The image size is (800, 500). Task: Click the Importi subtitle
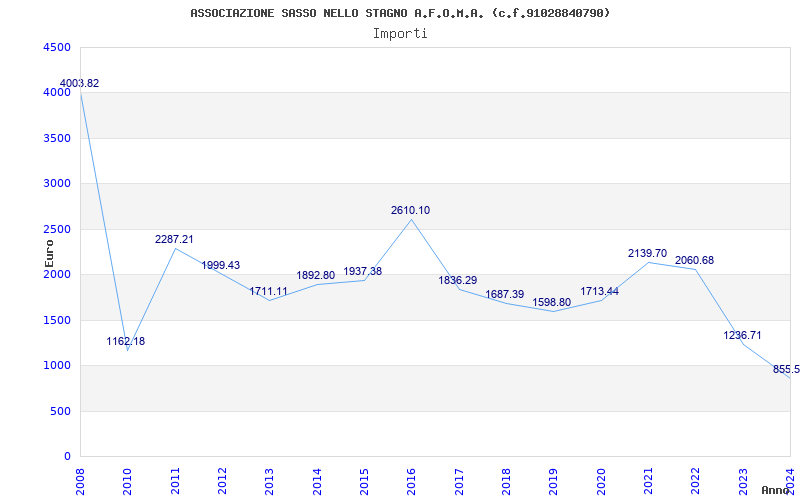pos(400,34)
